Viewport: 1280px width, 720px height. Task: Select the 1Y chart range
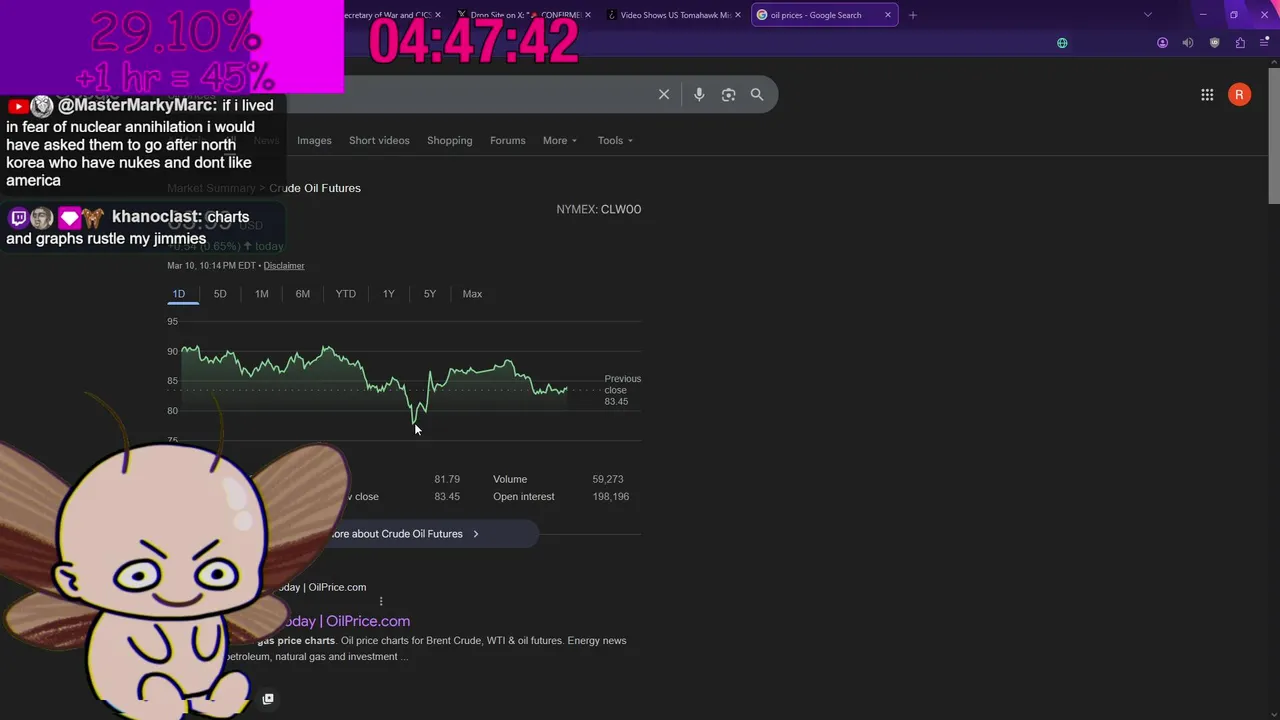[388, 294]
